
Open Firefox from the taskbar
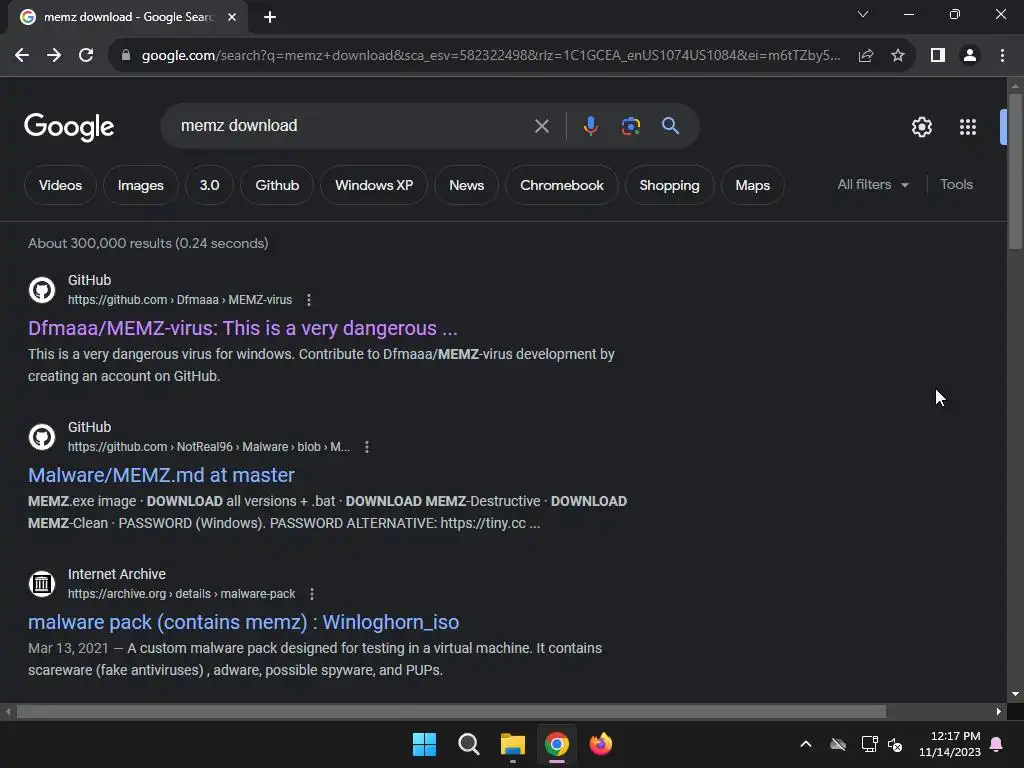click(x=601, y=744)
